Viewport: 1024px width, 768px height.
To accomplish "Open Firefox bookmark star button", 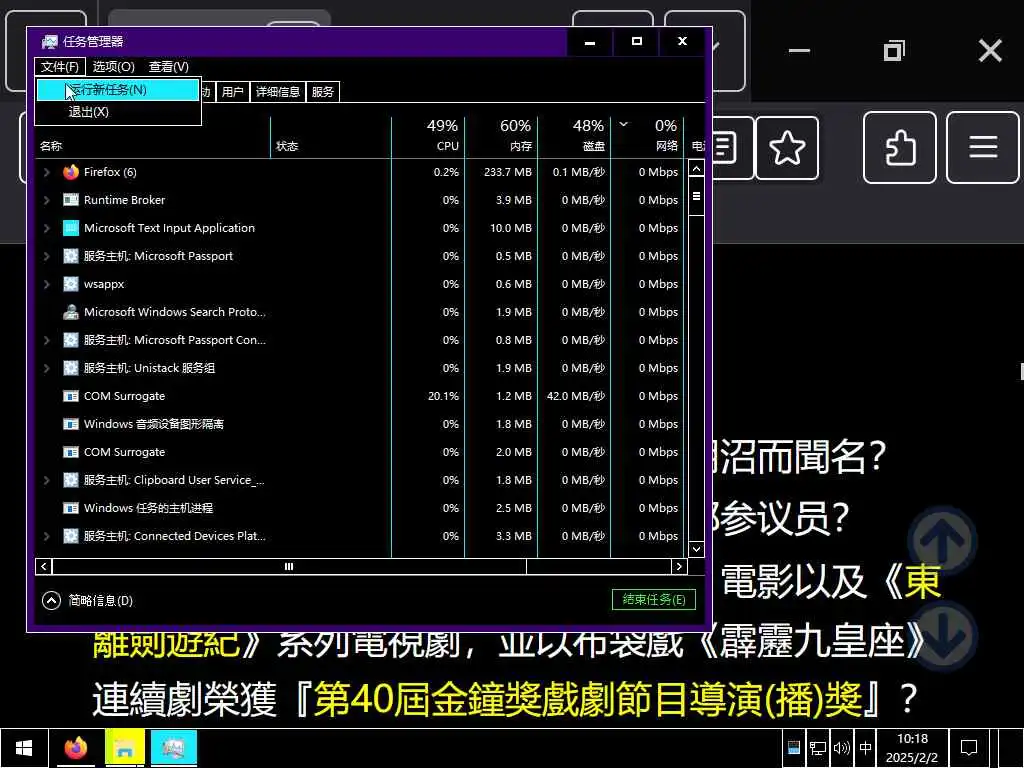I will click(787, 148).
